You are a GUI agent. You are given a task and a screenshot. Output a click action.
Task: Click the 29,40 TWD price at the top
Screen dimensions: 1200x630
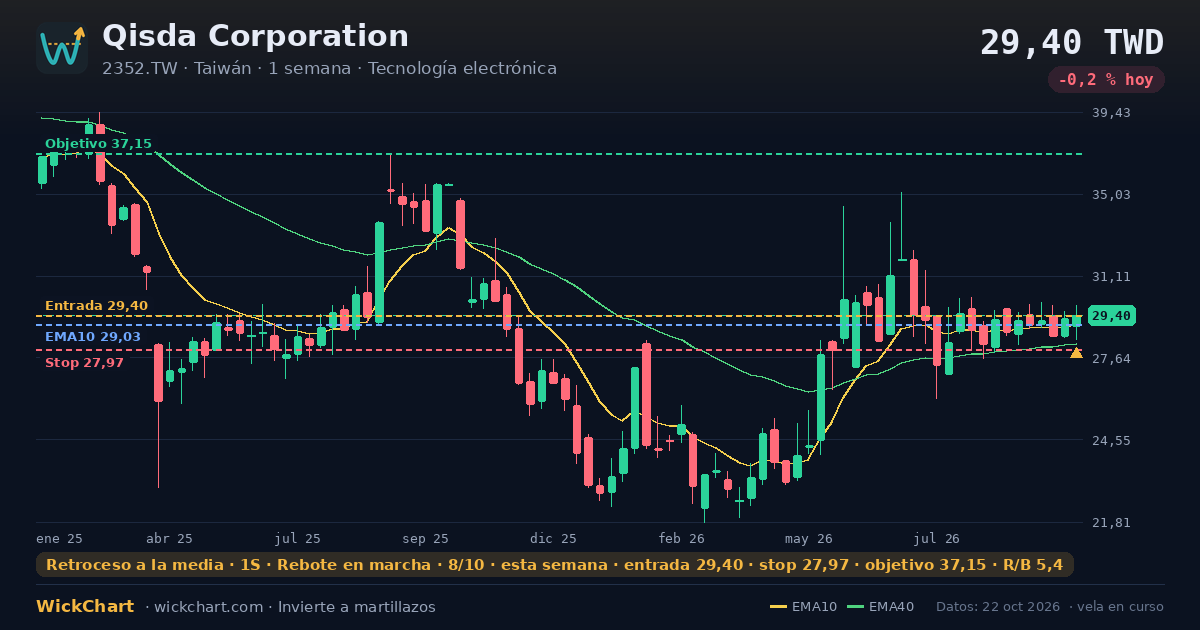click(x=1072, y=43)
